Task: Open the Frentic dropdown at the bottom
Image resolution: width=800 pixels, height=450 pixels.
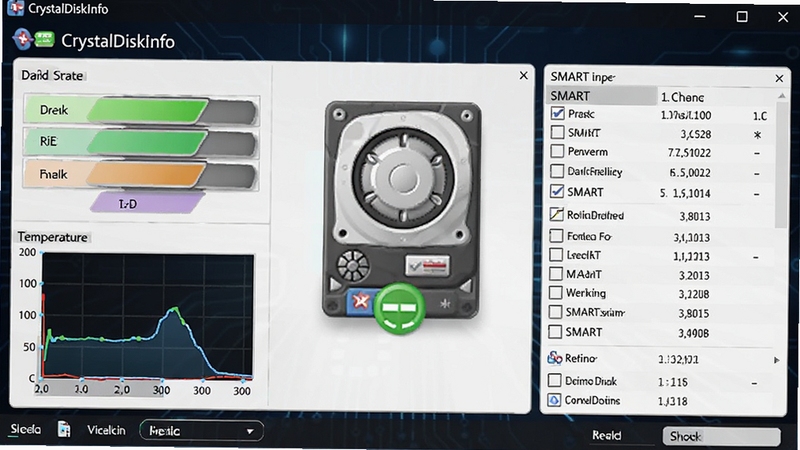Action: click(202, 431)
